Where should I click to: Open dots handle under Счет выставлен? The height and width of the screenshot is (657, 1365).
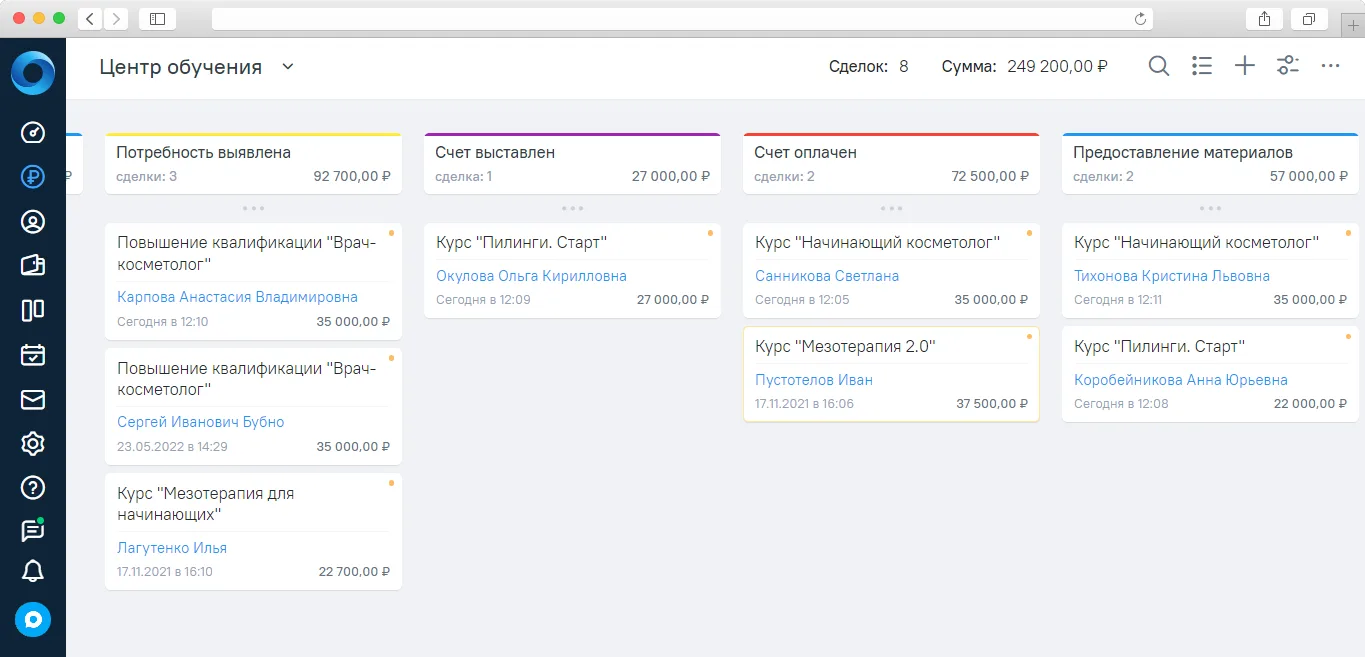click(x=572, y=208)
